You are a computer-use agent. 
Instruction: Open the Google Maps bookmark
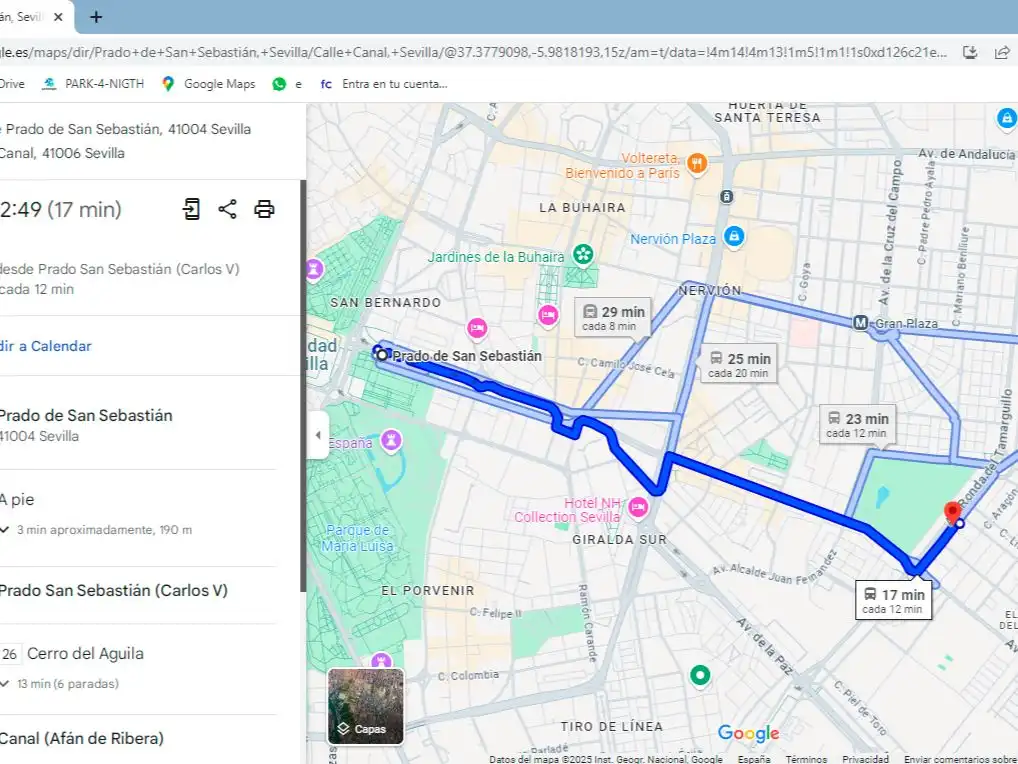pos(208,84)
